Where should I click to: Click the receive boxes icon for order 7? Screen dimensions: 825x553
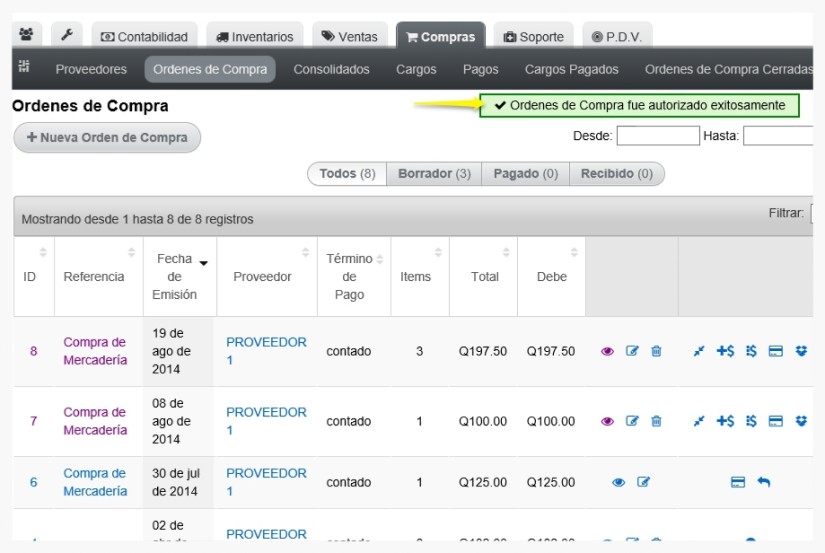[801, 421]
